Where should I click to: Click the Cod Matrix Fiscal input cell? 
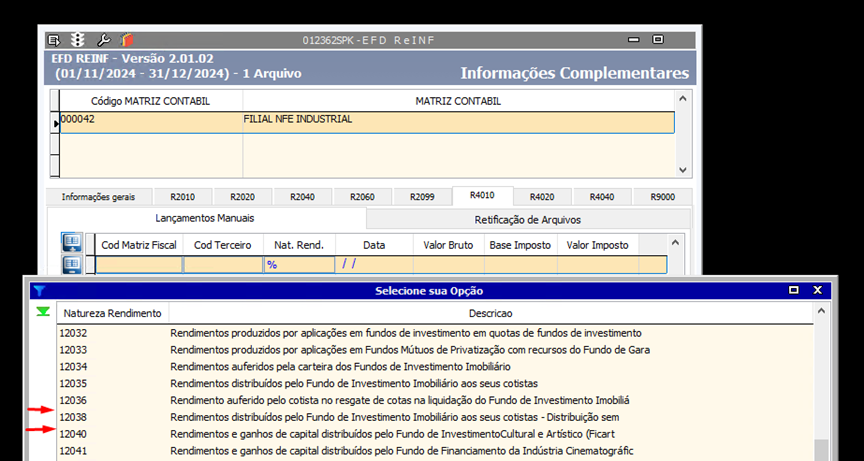pyautogui.click(x=139, y=264)
